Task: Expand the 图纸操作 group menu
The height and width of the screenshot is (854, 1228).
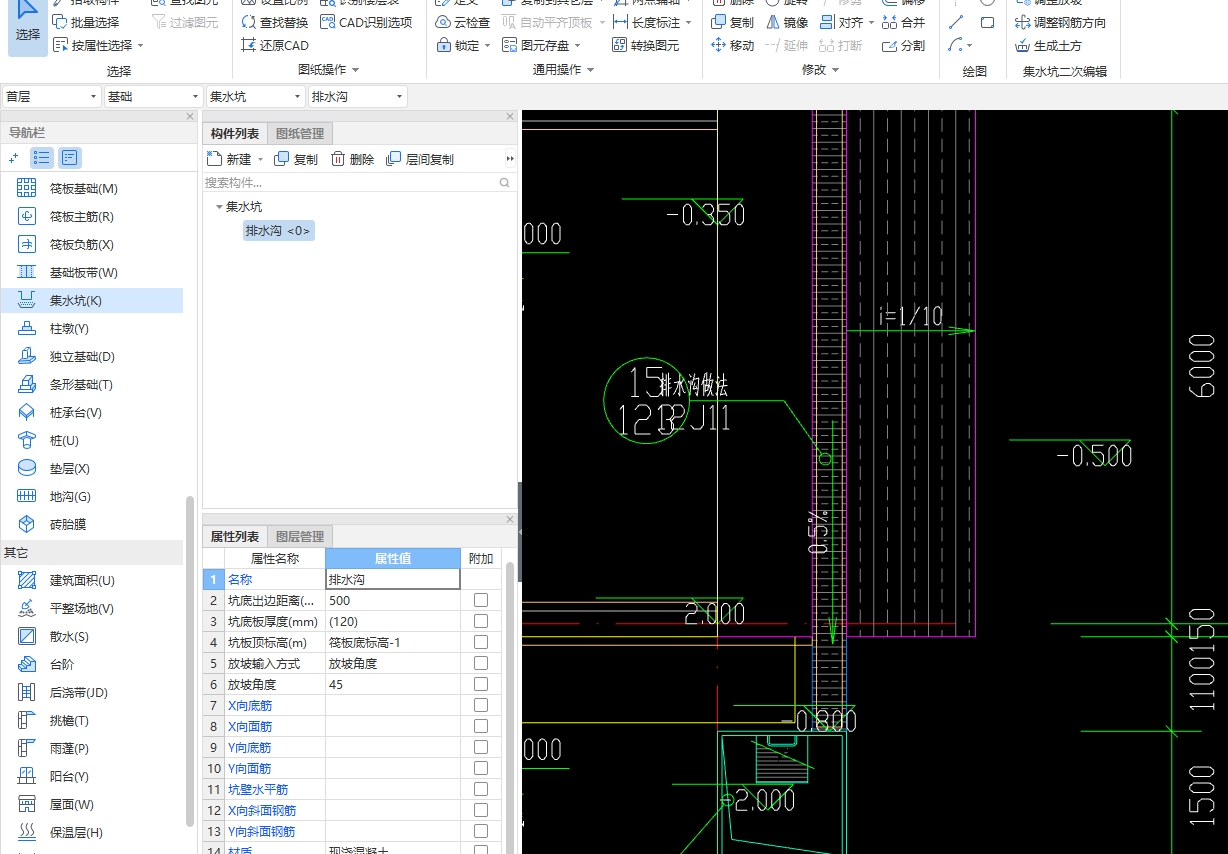Action: pos(356,70)
